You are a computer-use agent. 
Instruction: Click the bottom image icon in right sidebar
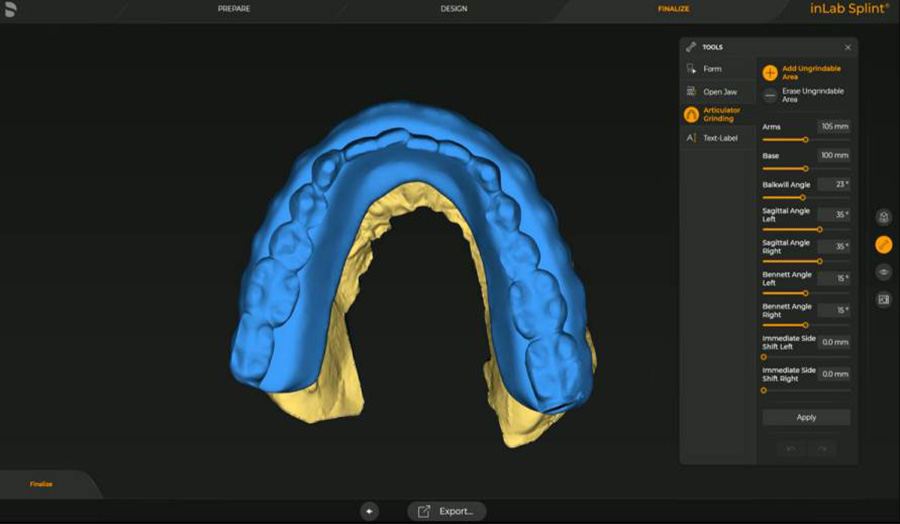point(883,299)
